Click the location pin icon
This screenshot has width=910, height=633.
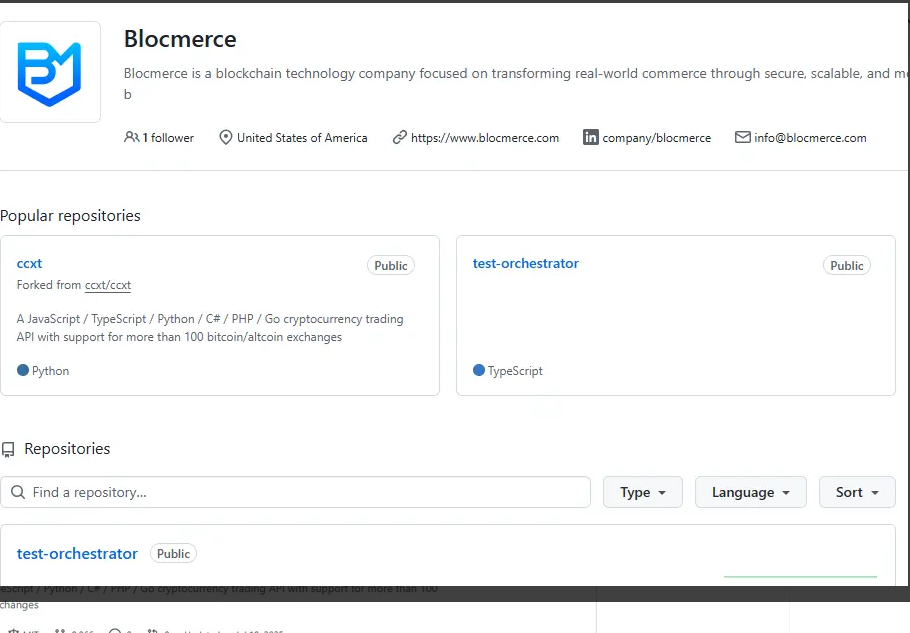[226, 138]
